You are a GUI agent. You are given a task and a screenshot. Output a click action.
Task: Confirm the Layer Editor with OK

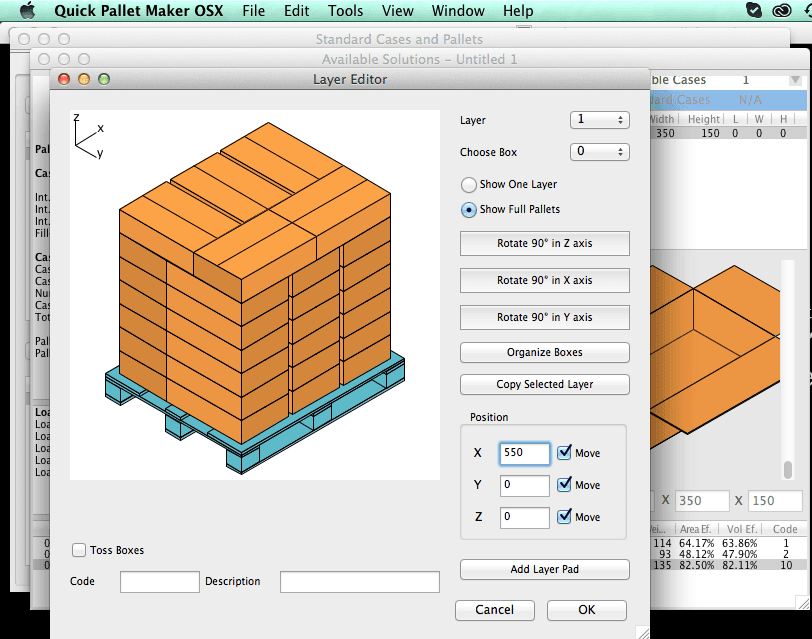586,610
